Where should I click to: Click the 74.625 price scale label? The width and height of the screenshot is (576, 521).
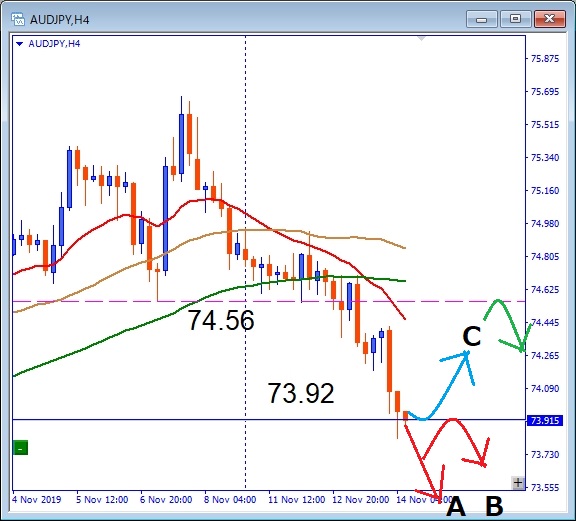[x=545, y=290]
